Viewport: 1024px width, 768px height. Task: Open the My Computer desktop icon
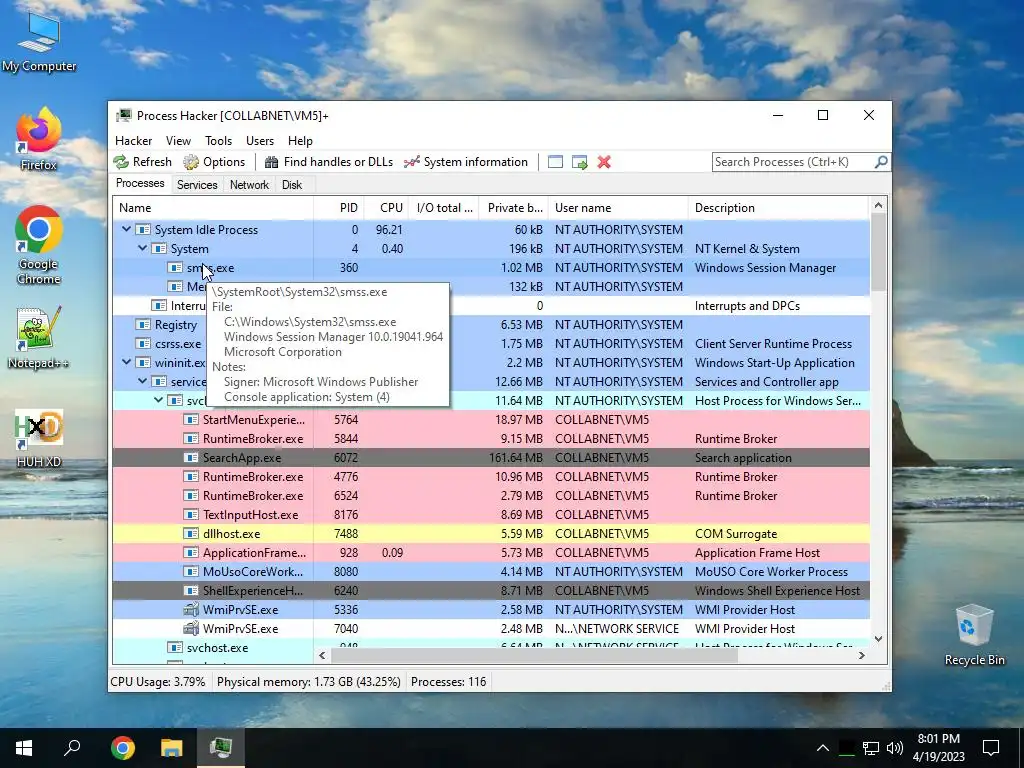pos(39,42)
